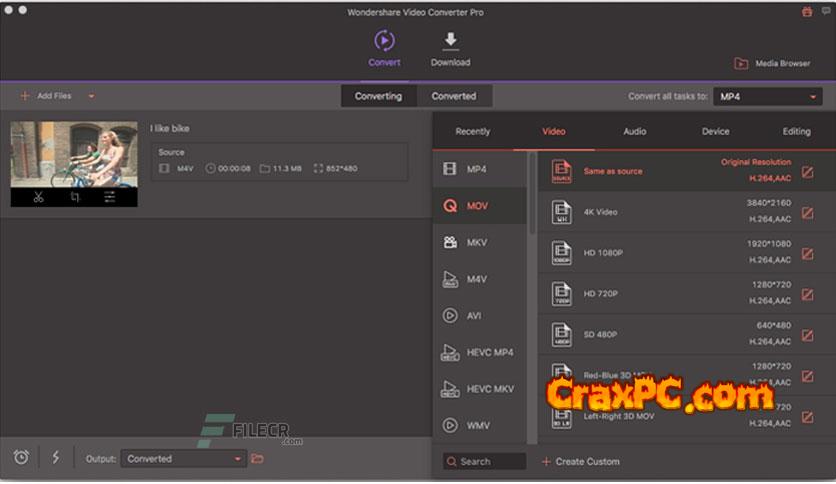Click the format list scrollbar
Screen dimensions: 836x484
coord(532,193)
